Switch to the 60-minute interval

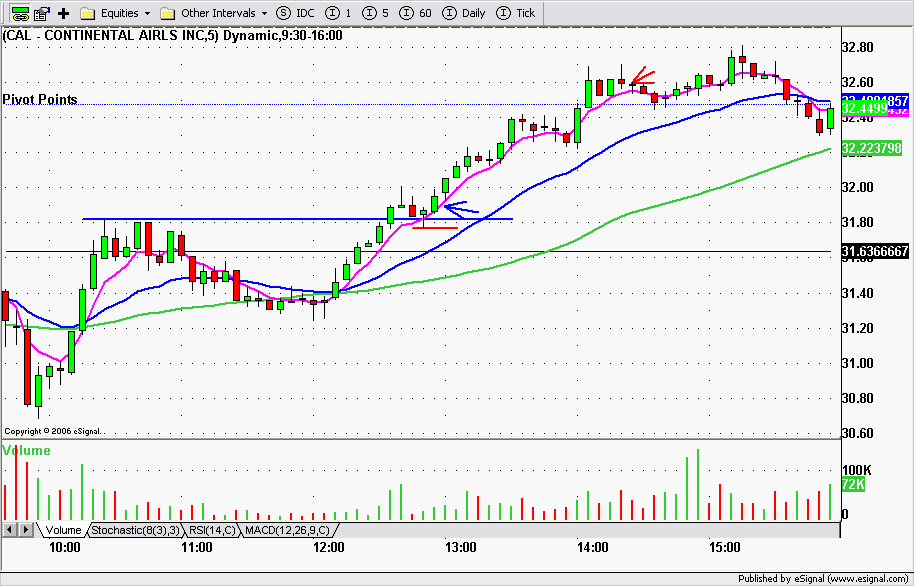416,13
